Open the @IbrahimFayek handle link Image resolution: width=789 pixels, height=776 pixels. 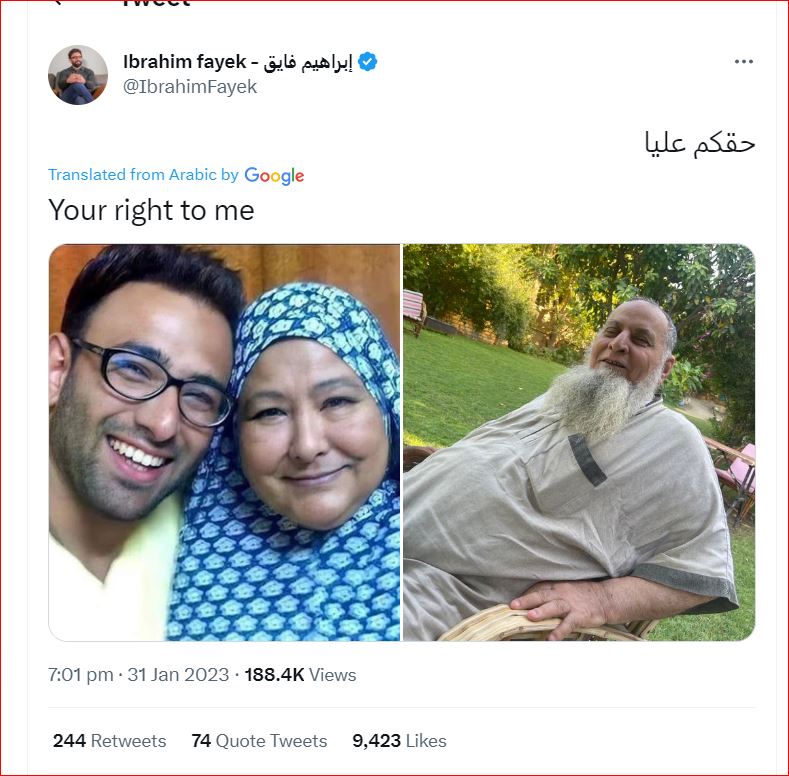(x=190, y=87)
